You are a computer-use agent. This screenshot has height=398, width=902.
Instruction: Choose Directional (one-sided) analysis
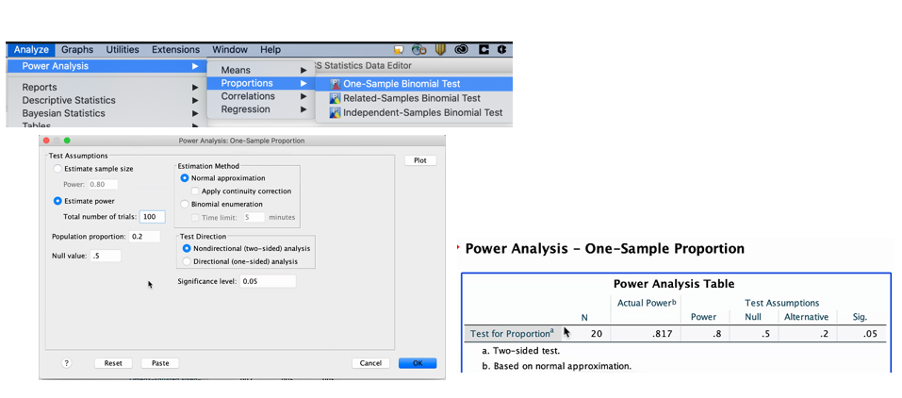(186, 261)
